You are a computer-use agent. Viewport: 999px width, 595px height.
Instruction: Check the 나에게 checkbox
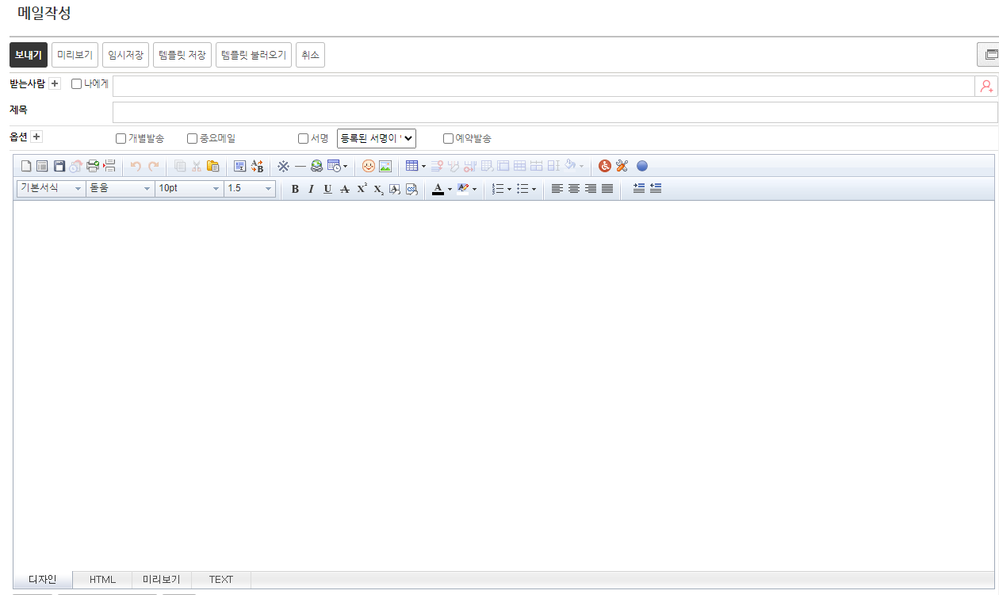coord(76,84)
